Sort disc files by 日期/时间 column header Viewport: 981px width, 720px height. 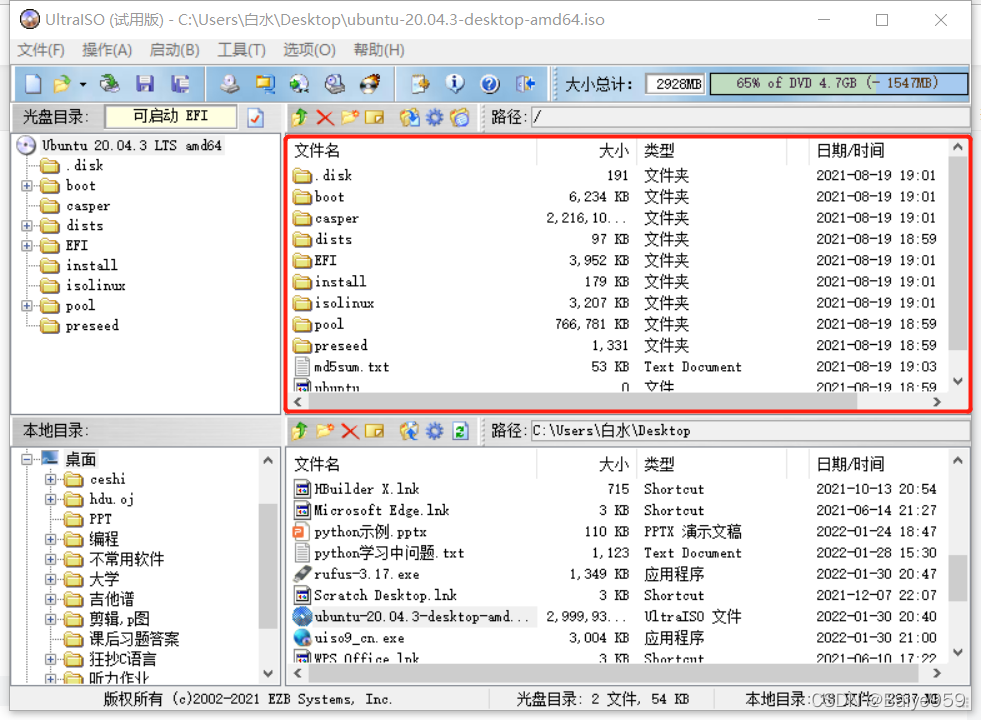878,151
